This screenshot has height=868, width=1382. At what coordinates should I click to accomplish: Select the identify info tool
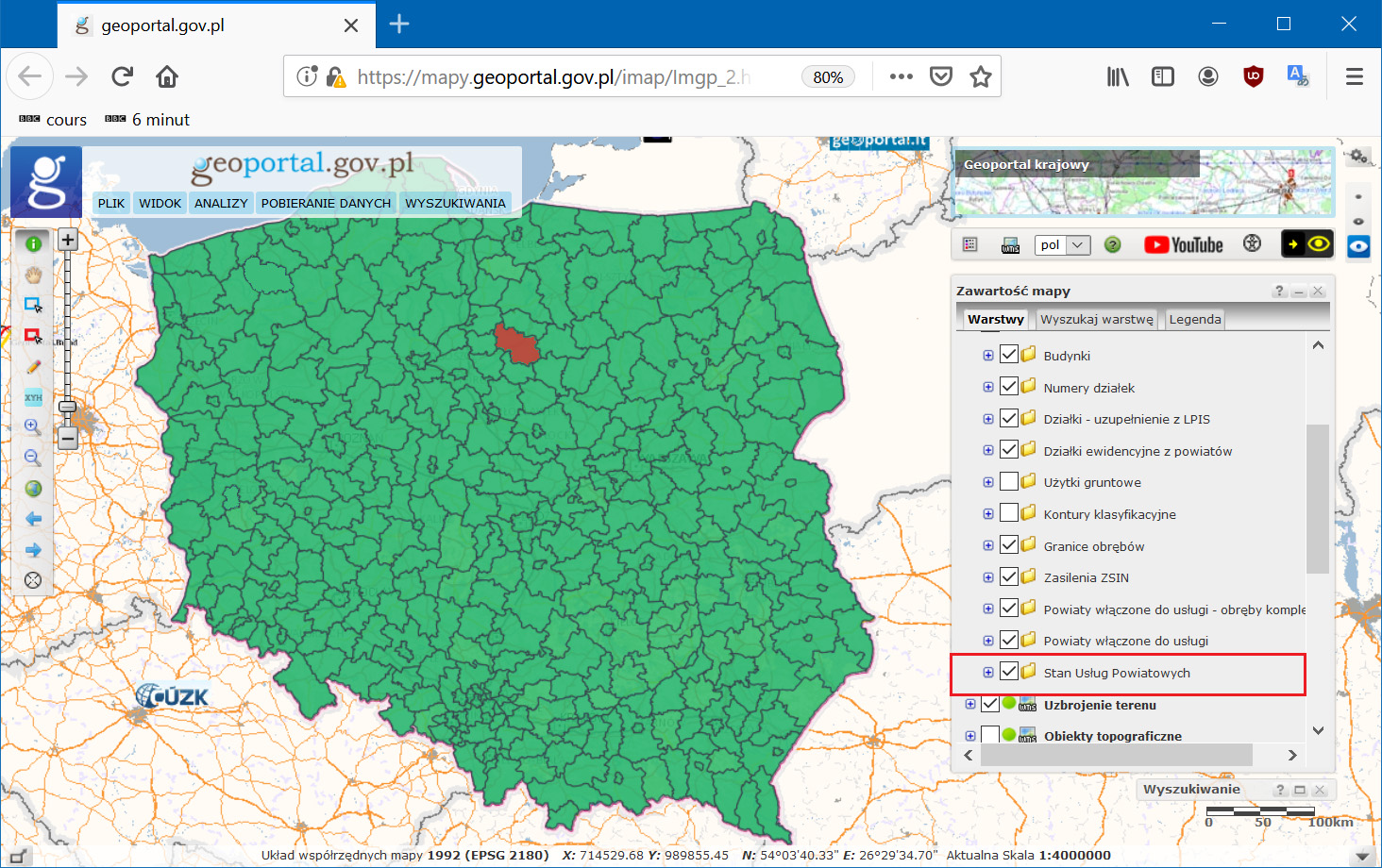(32, 242)
